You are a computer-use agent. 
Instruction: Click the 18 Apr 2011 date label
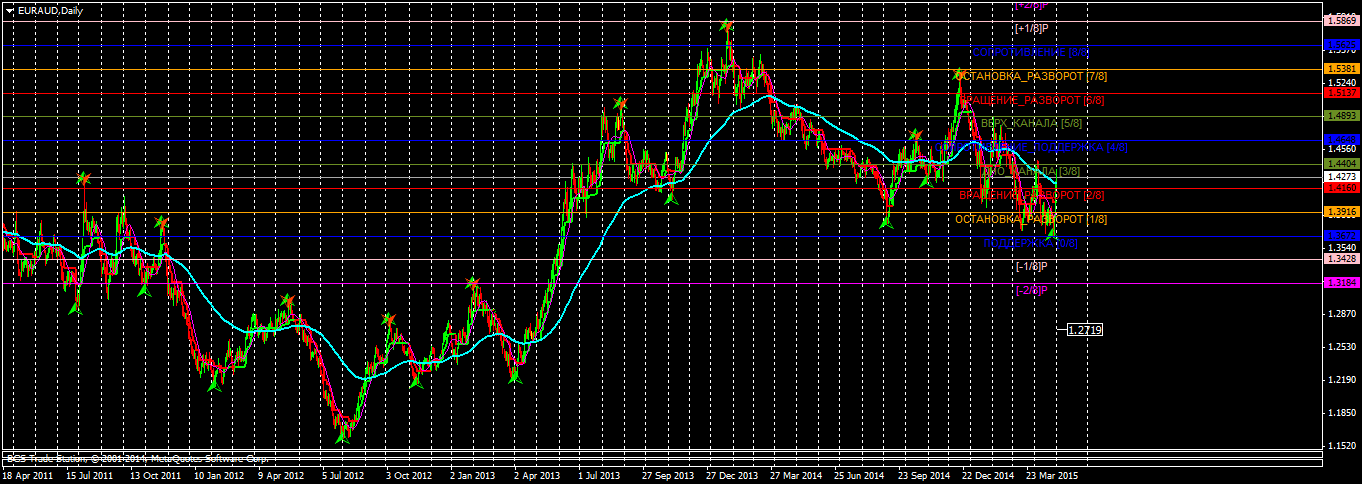pos(28,476)
